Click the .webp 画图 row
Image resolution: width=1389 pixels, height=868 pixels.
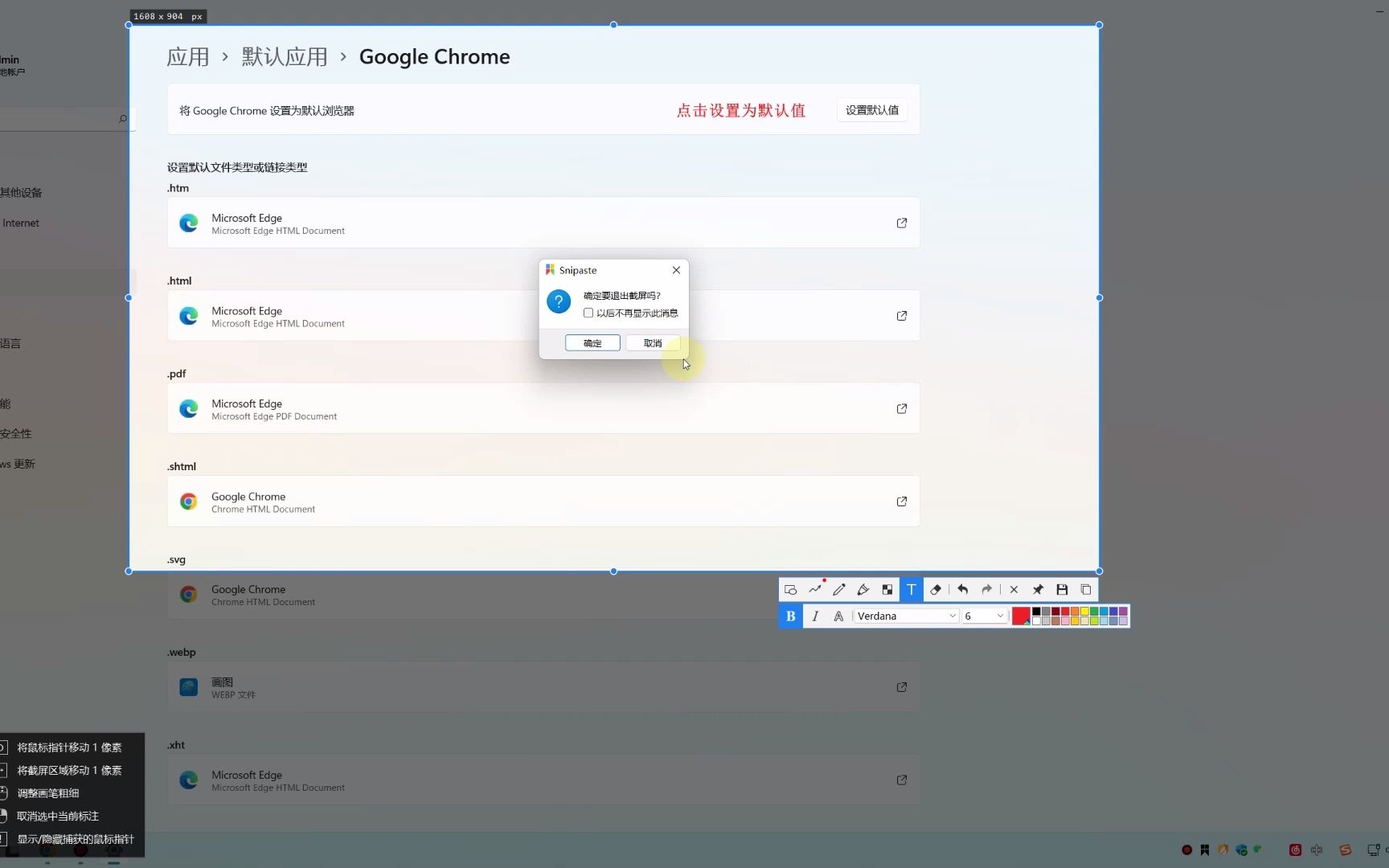[543, 687]
